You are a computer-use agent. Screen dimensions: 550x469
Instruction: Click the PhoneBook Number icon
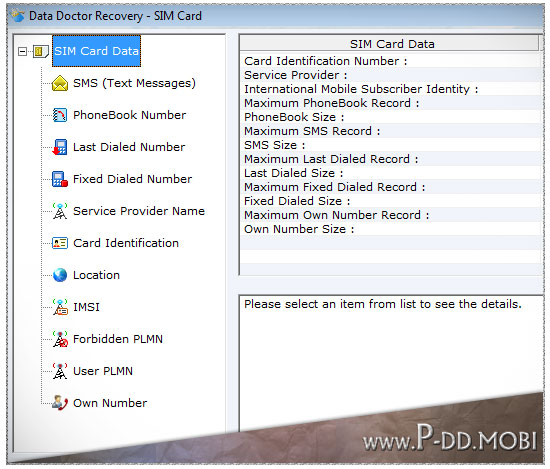(60, 115)
